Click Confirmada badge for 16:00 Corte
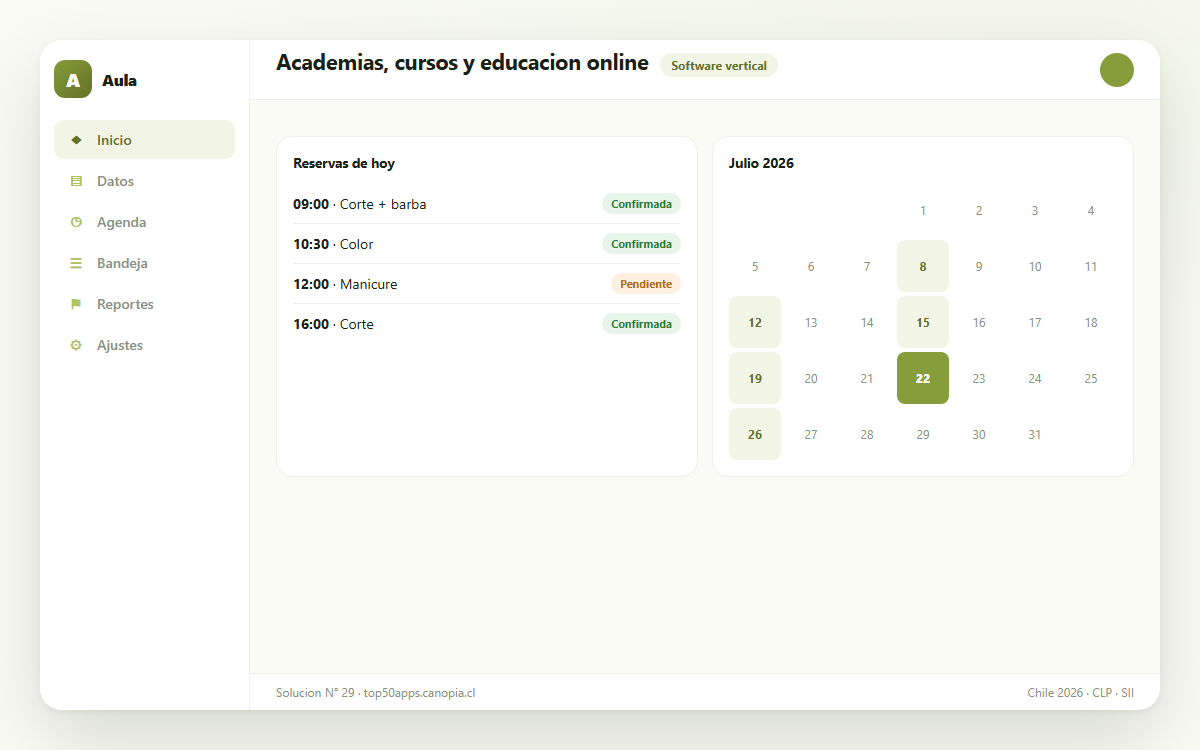The width and height of the screenshot is (1200, 750). point(641,324)
